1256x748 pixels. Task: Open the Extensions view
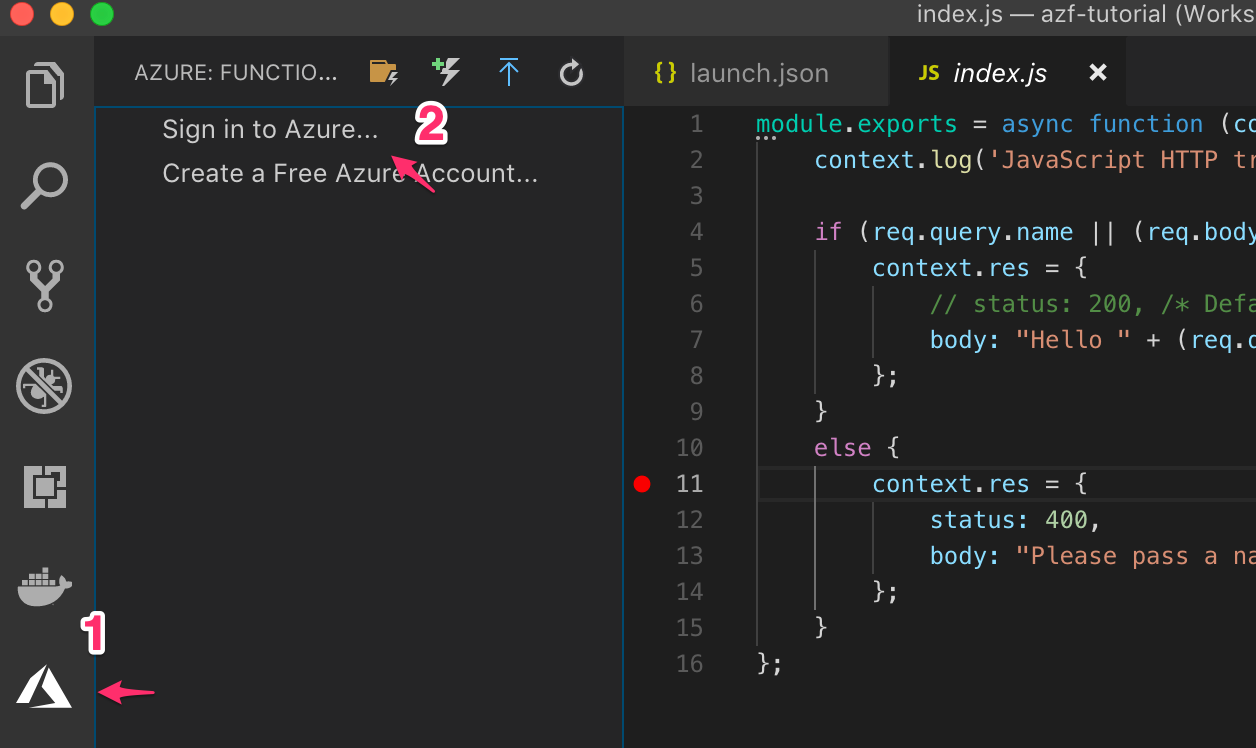coord(45,487)
